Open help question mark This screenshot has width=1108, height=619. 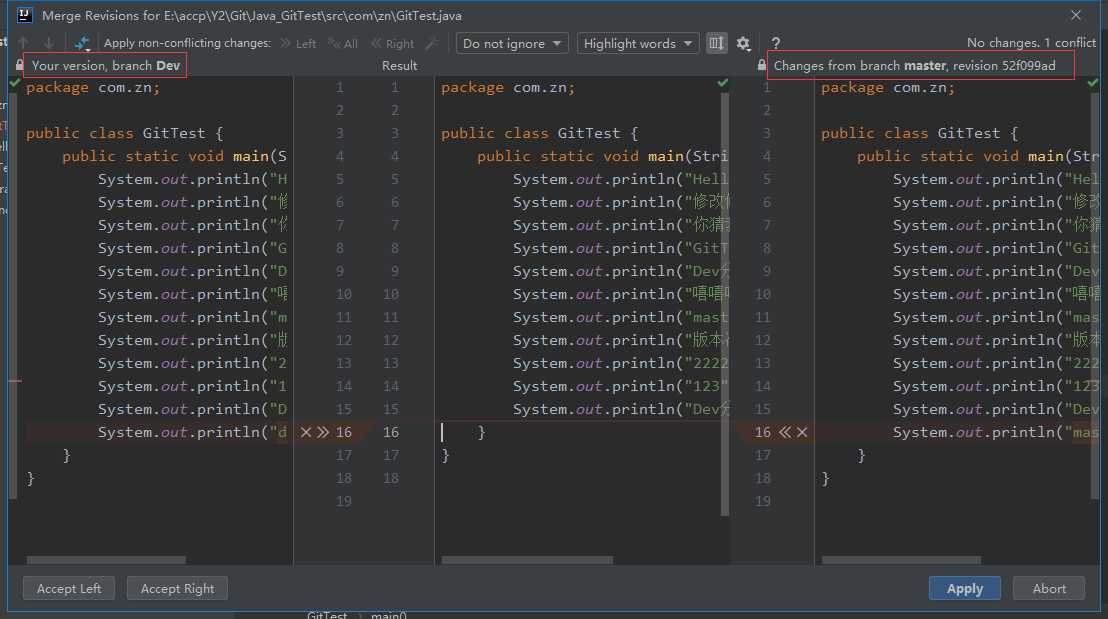coord(775,43)
